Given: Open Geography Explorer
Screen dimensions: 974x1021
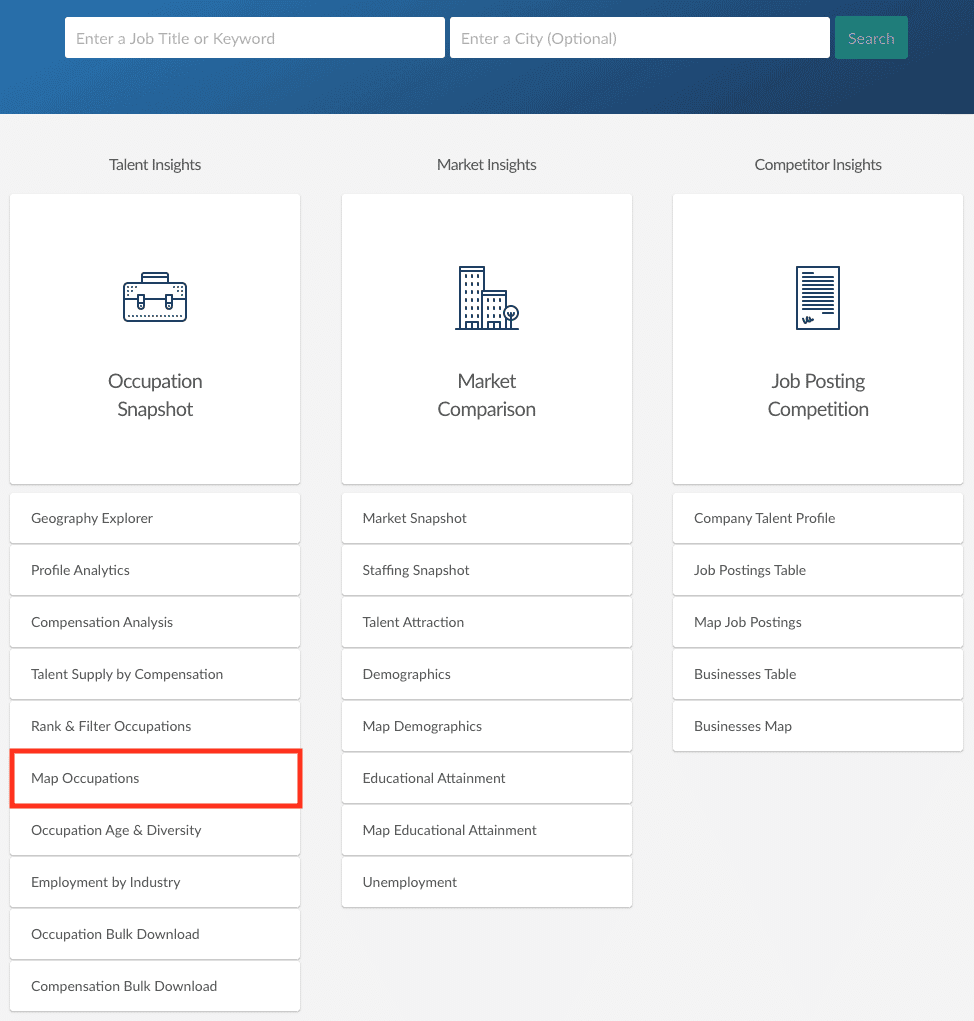Looking at the screenshot, I should (x=155, y=518).
